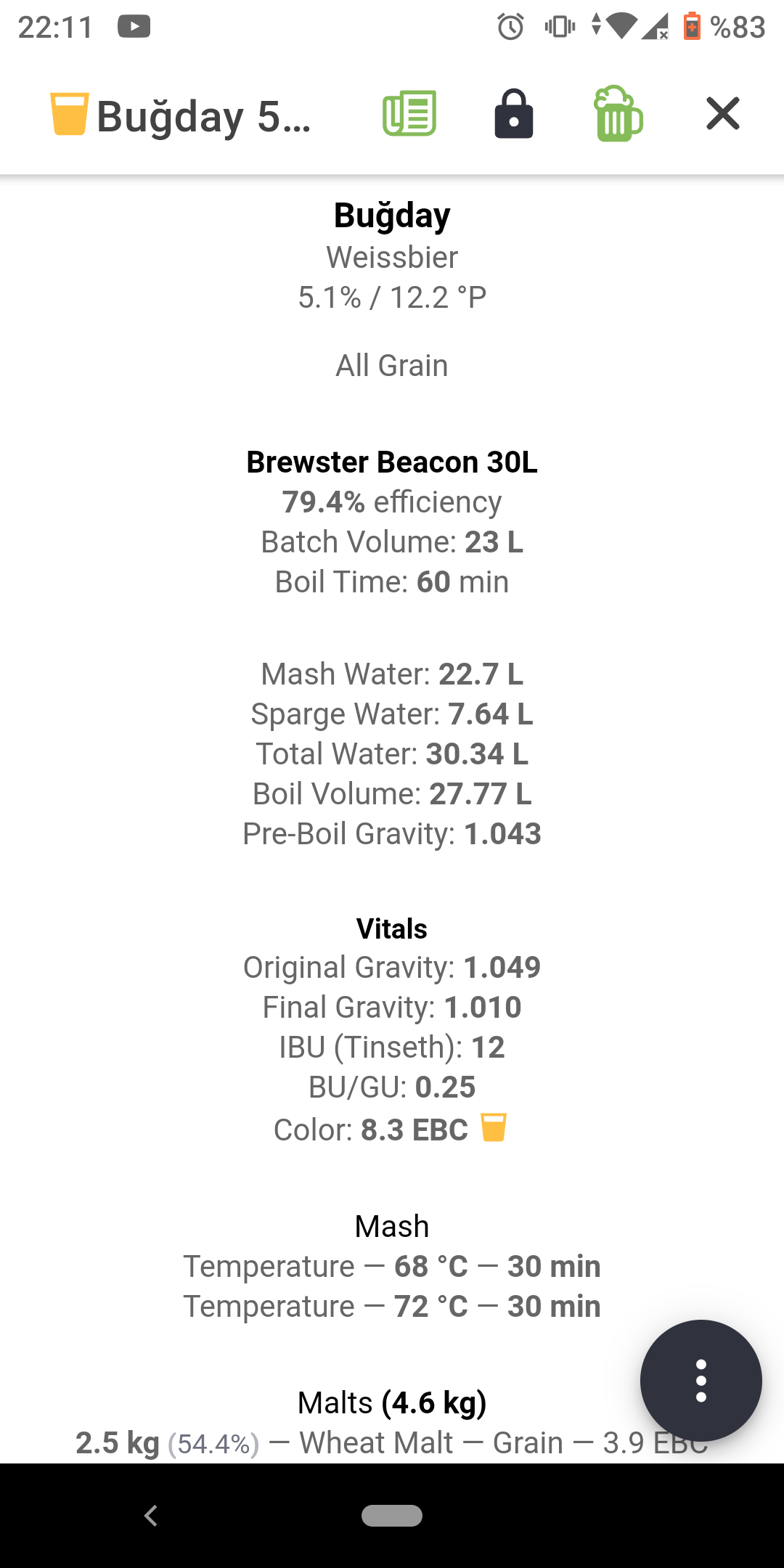Select the Buğday 5... title text
The height and width of the screenshot is (1568, 784).
(204, 116)
